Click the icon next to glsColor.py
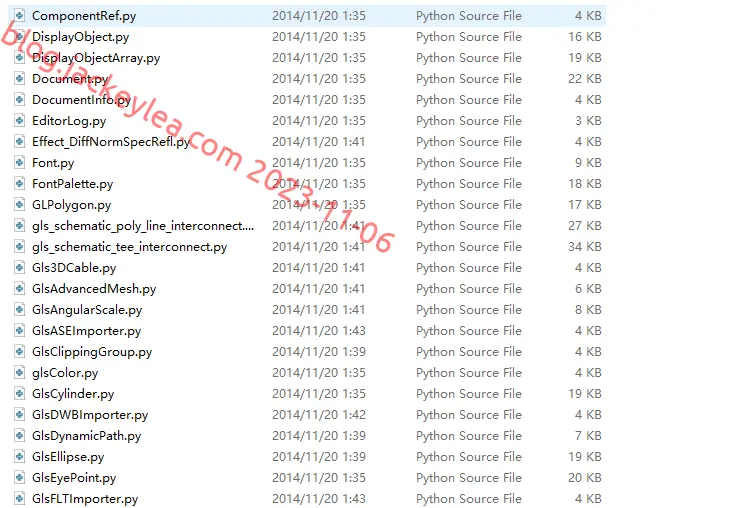Viewport: 735px width, 508px height. click(19, 373)
